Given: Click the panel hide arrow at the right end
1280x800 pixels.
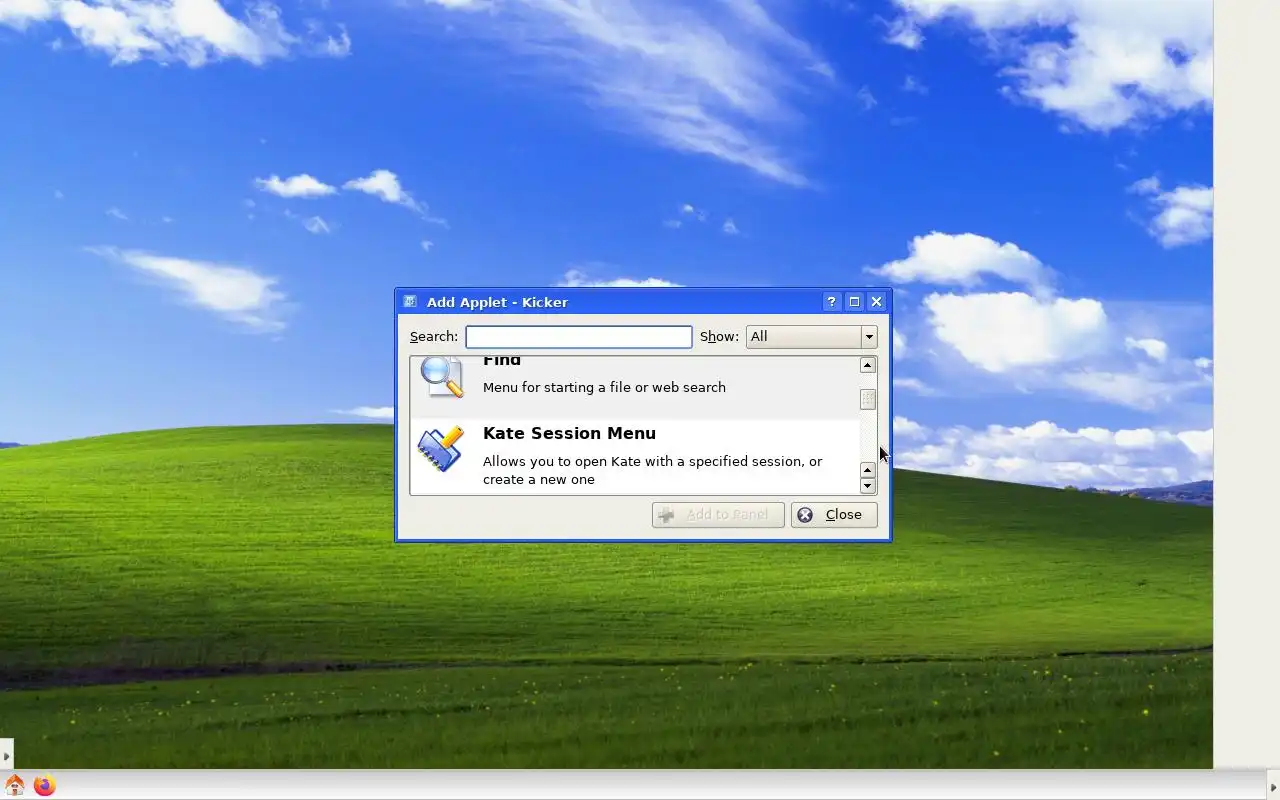Looking at the screenshot, I should (x=1273, y=786).
